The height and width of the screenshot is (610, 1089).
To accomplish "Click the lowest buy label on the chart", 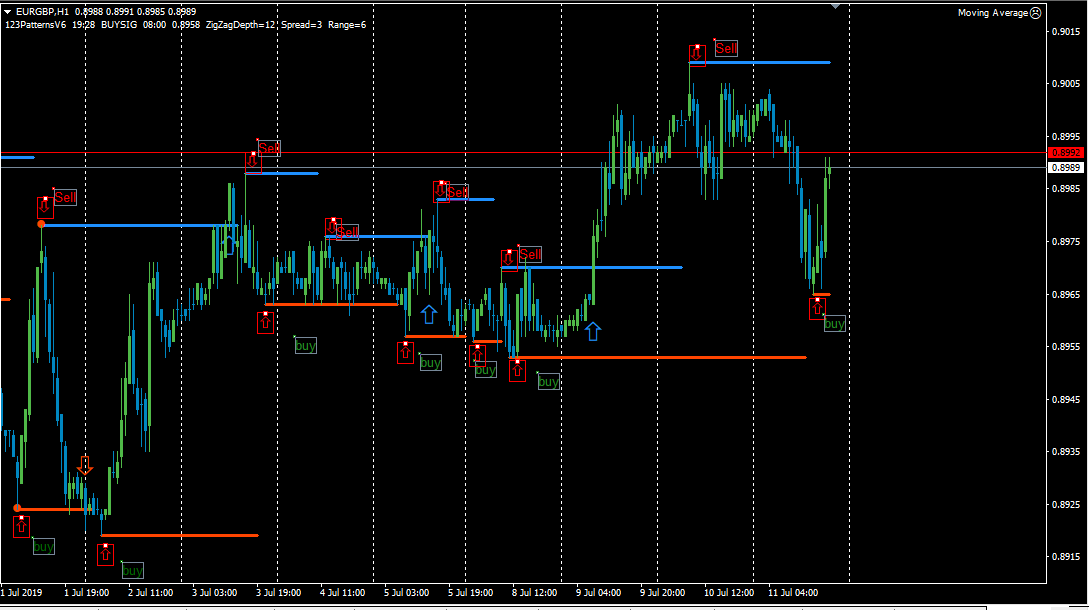I will (x=132, y=570).
